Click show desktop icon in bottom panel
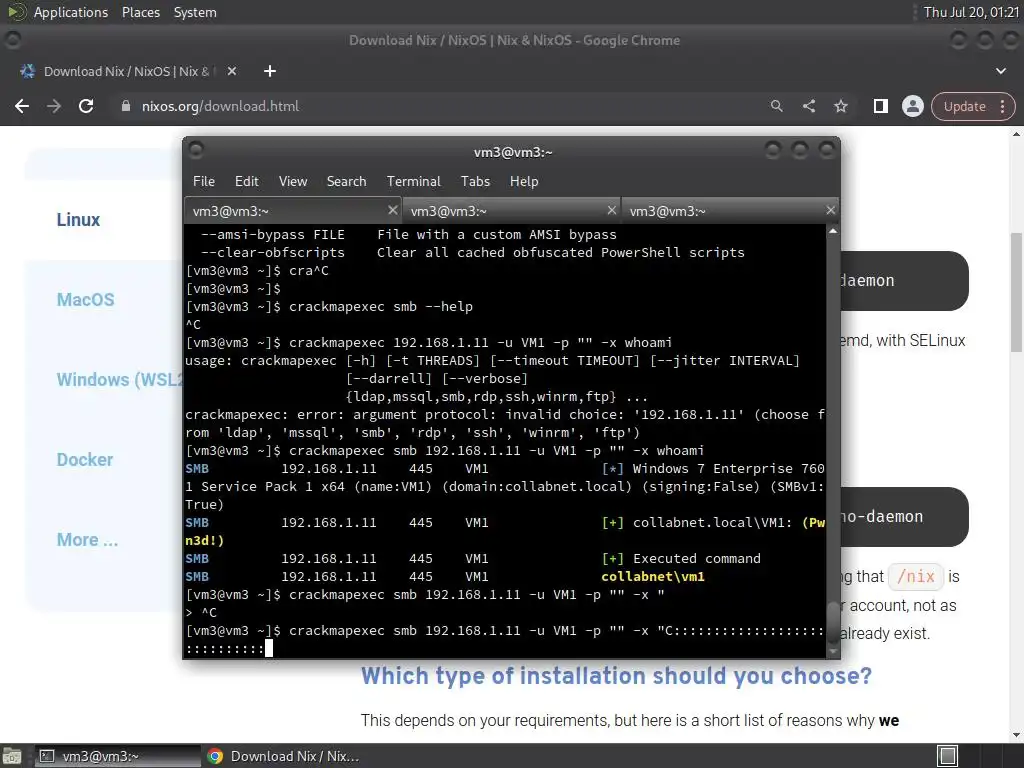1024x768 pixels. (x=12, y=756)
